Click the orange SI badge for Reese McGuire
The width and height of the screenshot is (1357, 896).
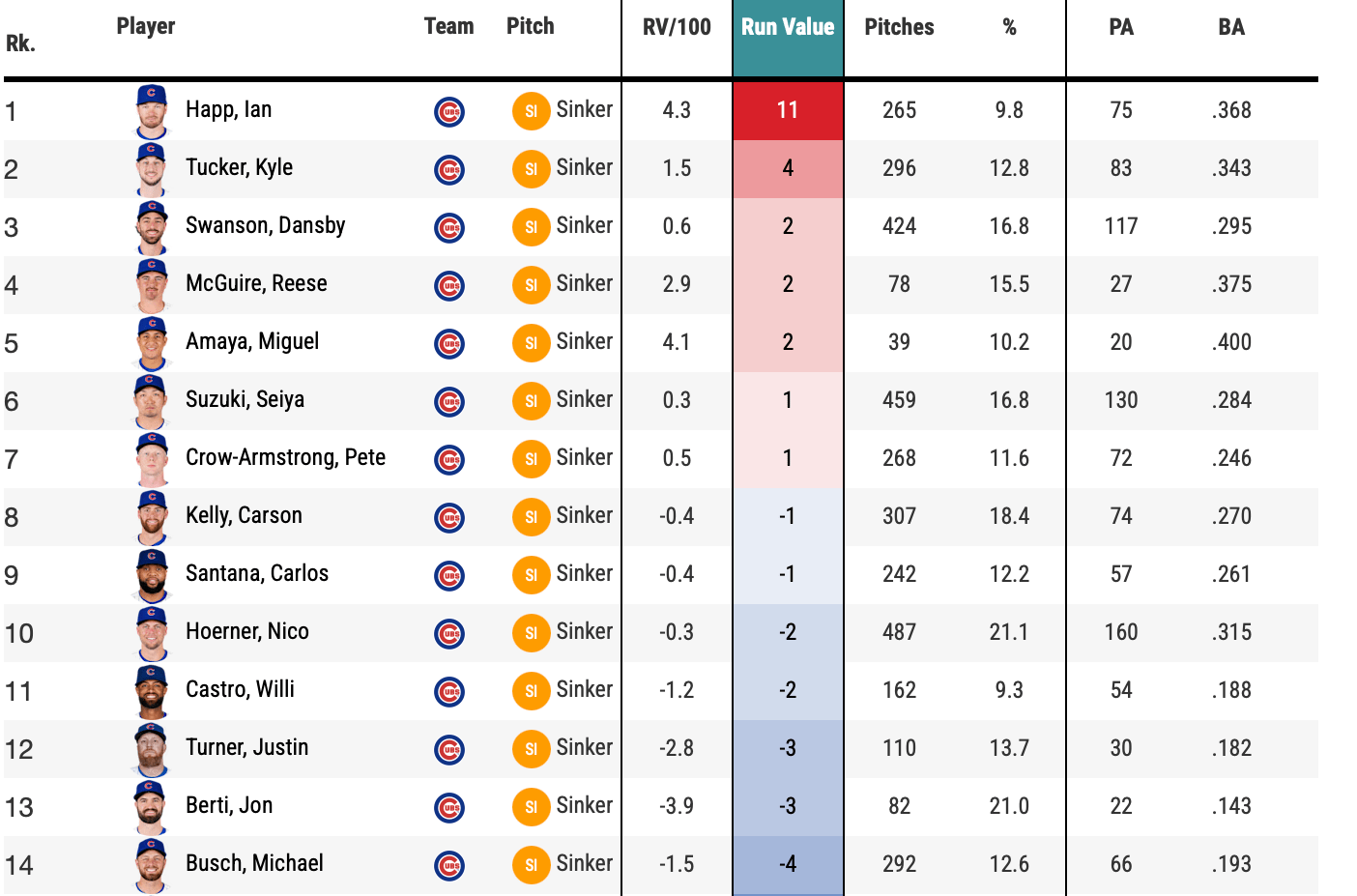(x=531, y=285)
